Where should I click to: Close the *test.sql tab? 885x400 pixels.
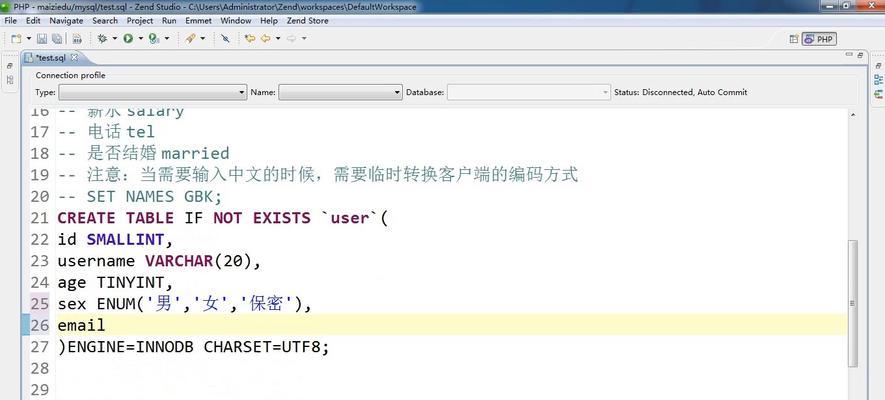coord(75,58)
